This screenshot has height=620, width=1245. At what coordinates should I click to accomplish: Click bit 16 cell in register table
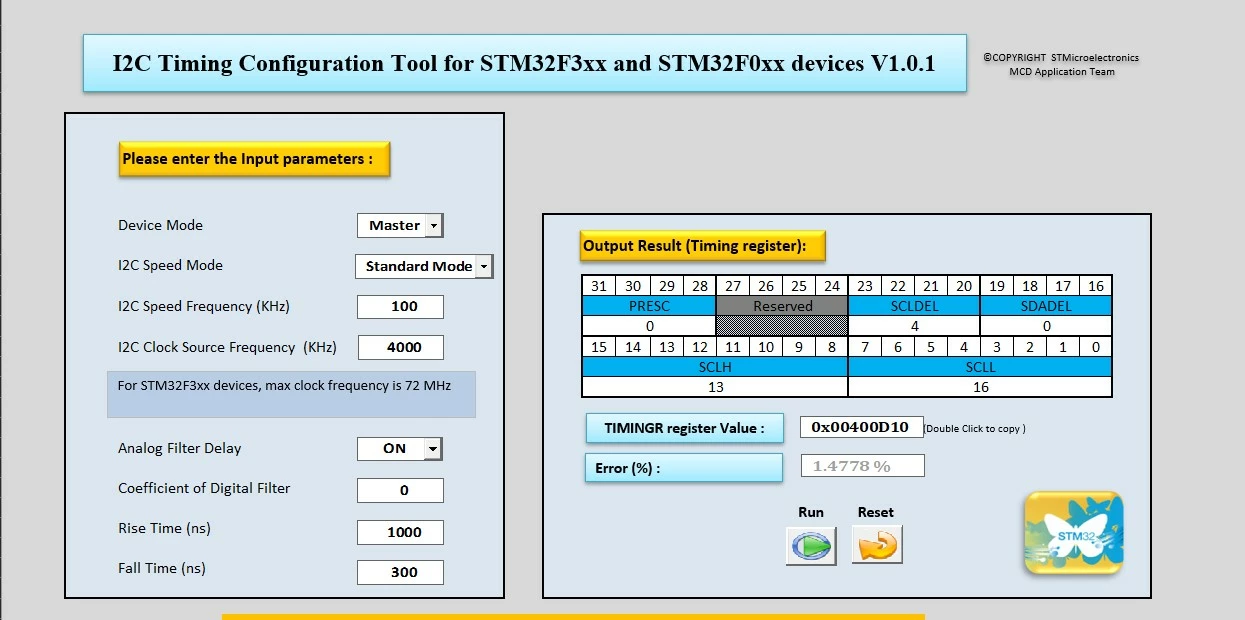(x=1096, y=286)
